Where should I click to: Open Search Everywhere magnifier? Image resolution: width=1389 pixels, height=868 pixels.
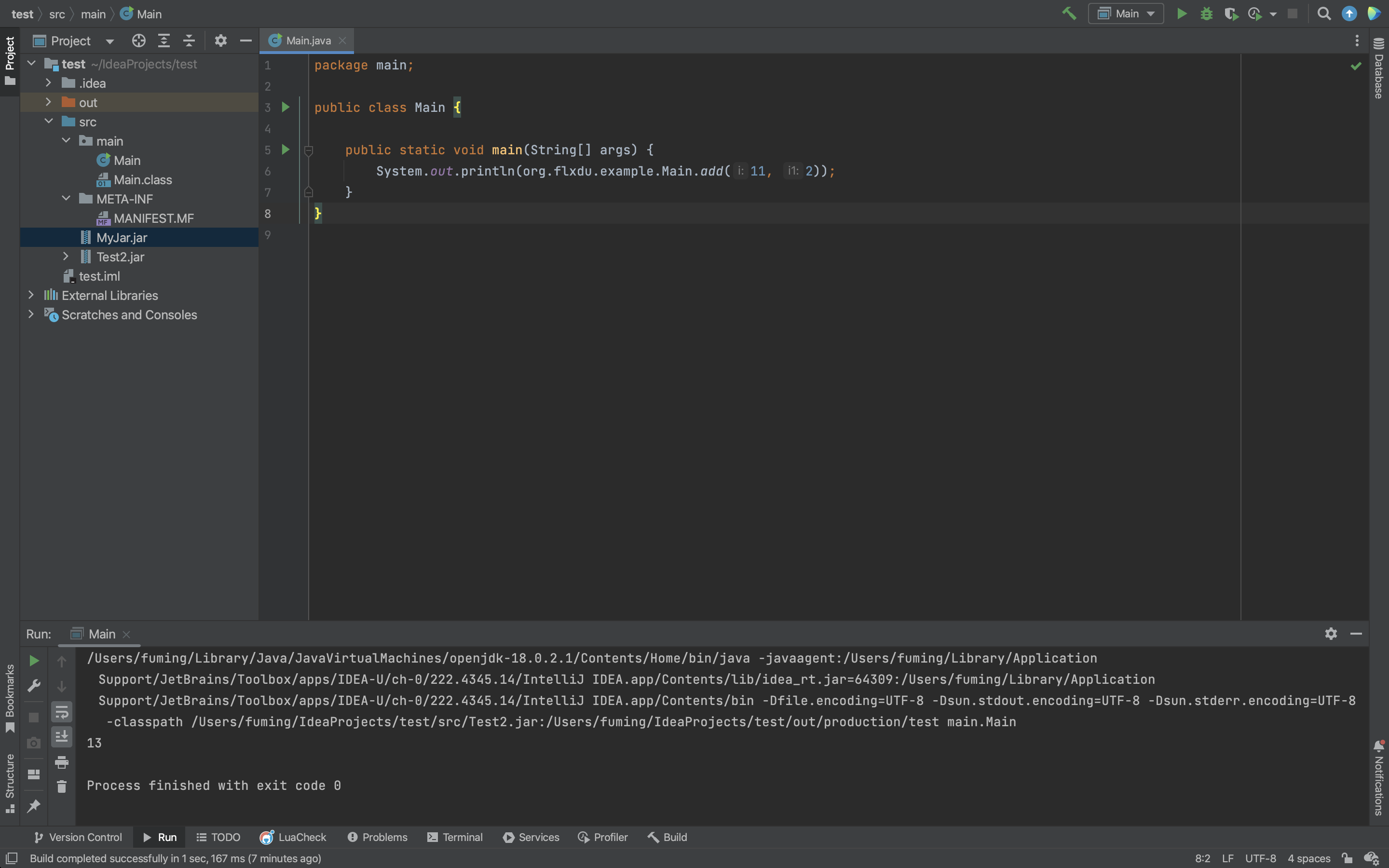coord(1323,13)
